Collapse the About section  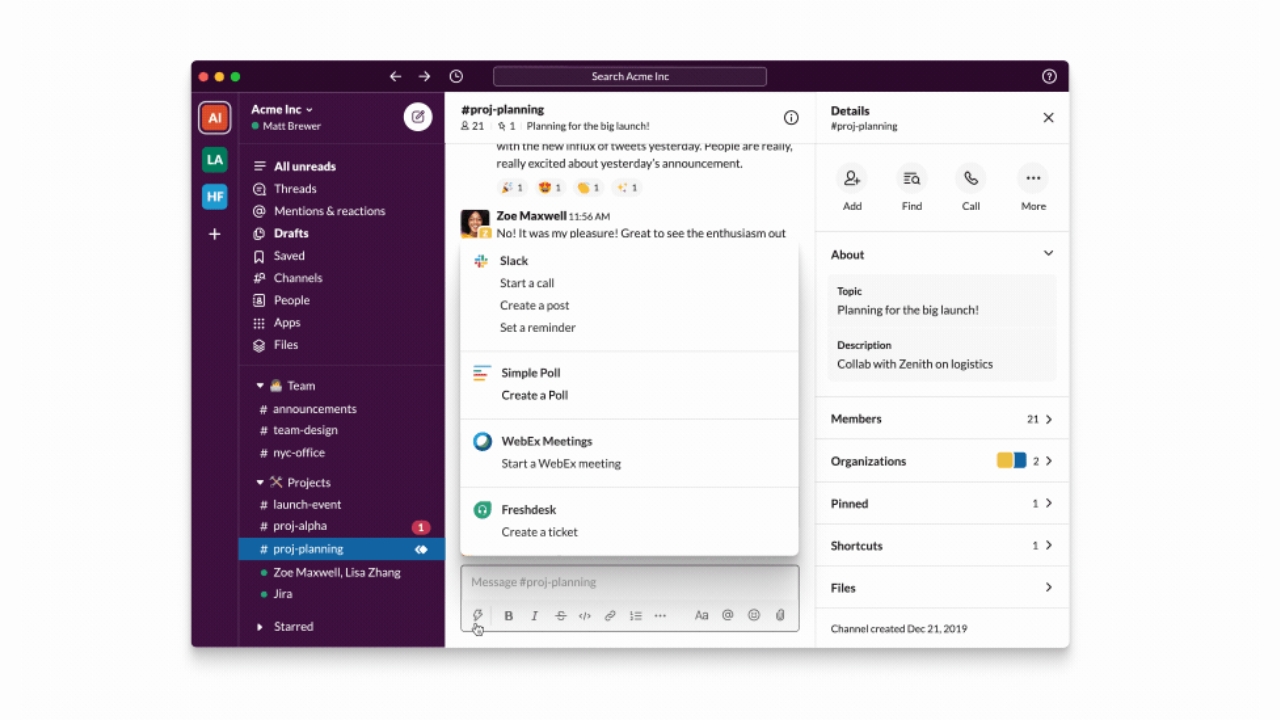coord(1048,254)
